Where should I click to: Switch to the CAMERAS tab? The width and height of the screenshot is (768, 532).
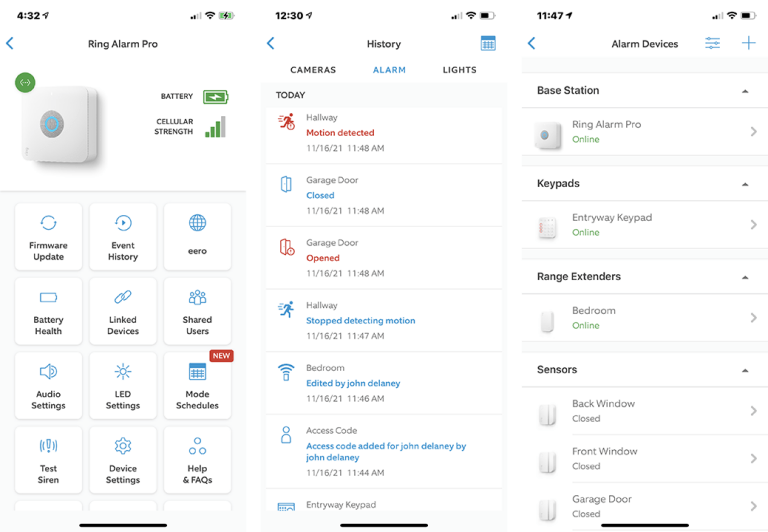pos(313,70)
